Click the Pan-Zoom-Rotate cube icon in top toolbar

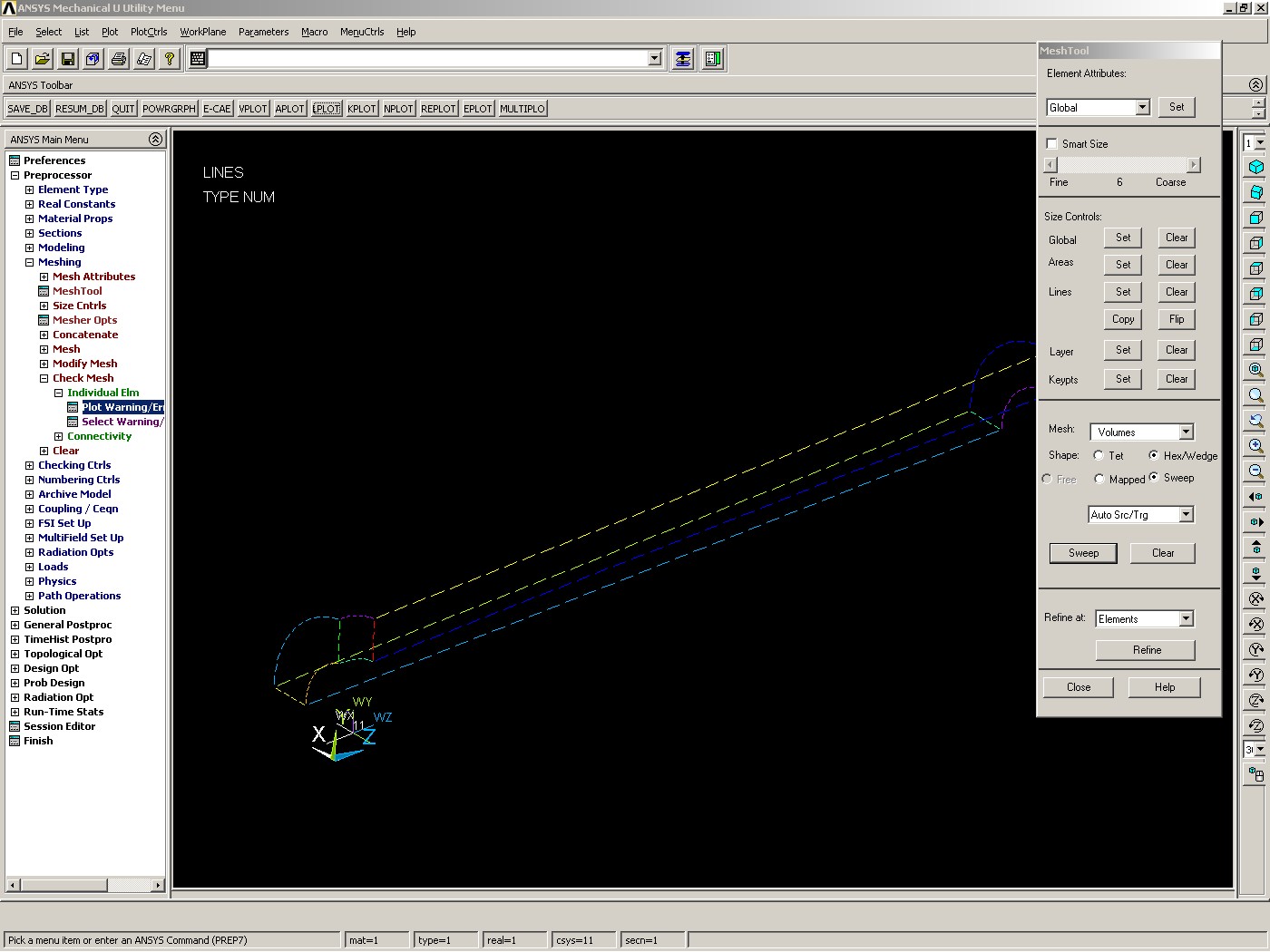coord(93,59)
